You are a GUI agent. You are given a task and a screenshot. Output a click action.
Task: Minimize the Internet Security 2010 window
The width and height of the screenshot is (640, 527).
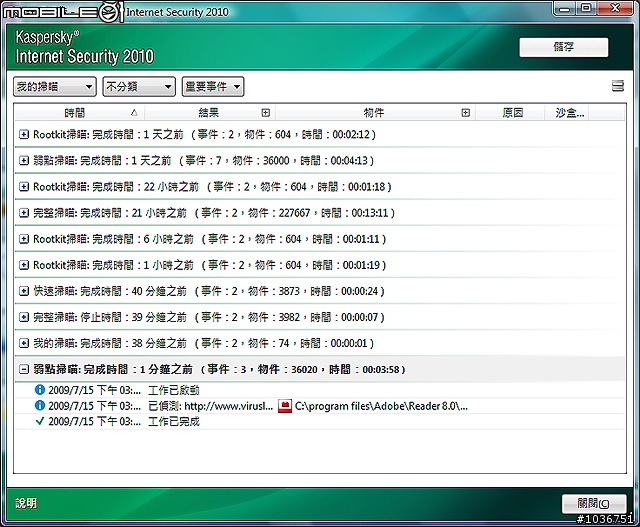[x=565, y=8]
